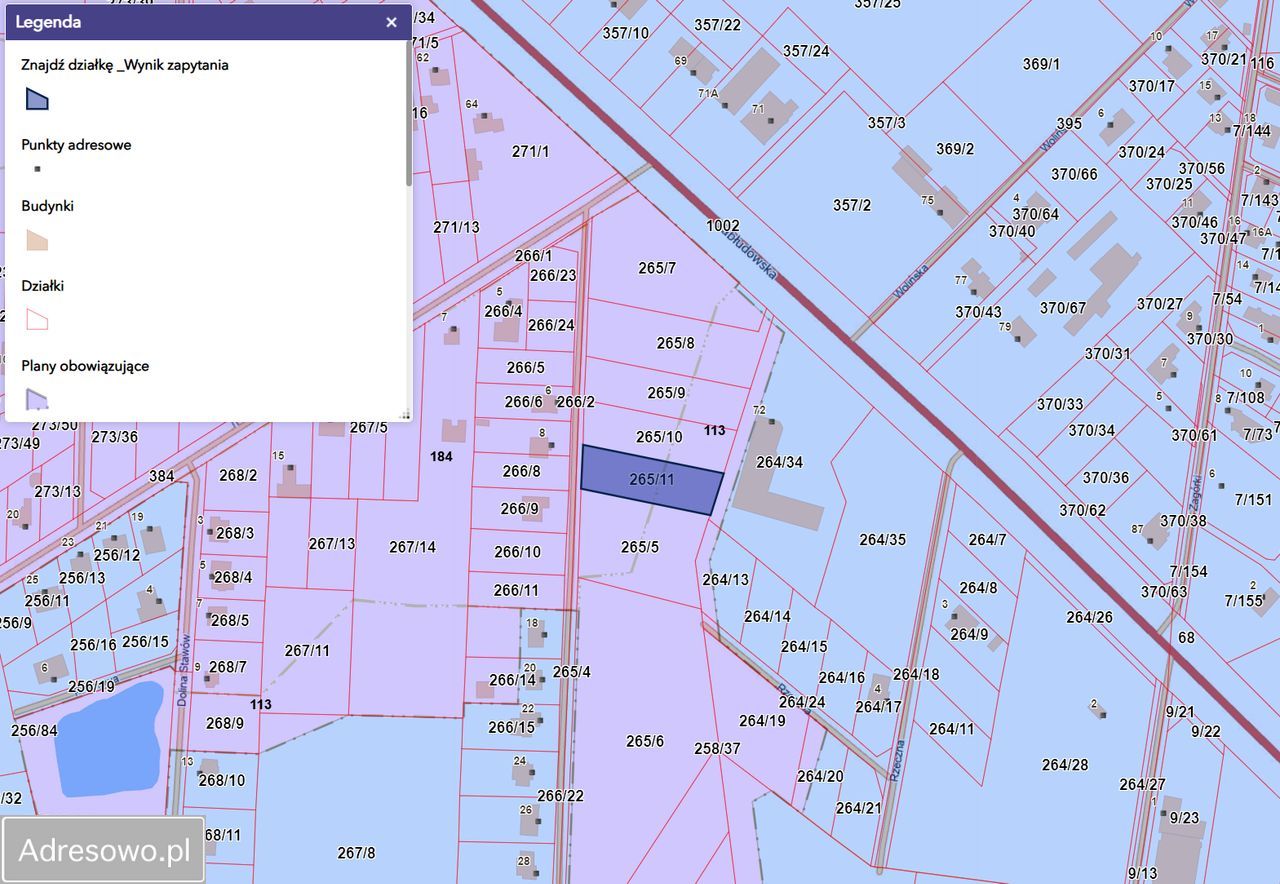
Task: Click parcel label 370/67
Action: [1063, 308]
